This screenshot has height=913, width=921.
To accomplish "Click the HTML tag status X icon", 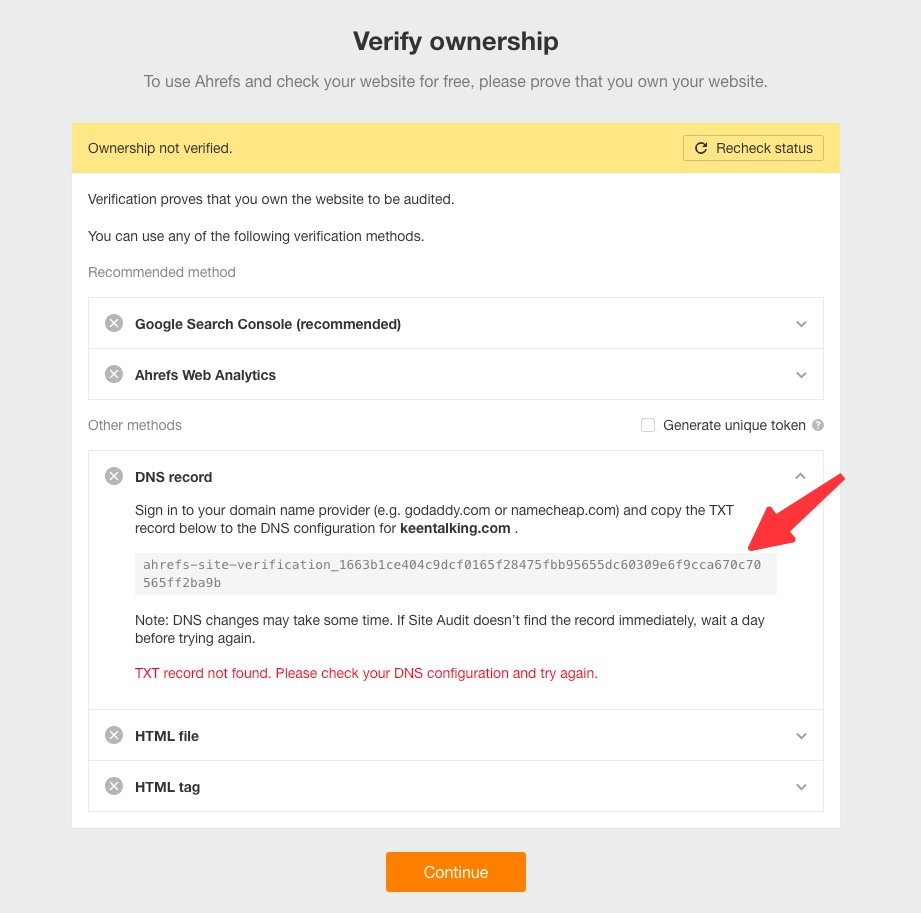I will pos(114,786).
